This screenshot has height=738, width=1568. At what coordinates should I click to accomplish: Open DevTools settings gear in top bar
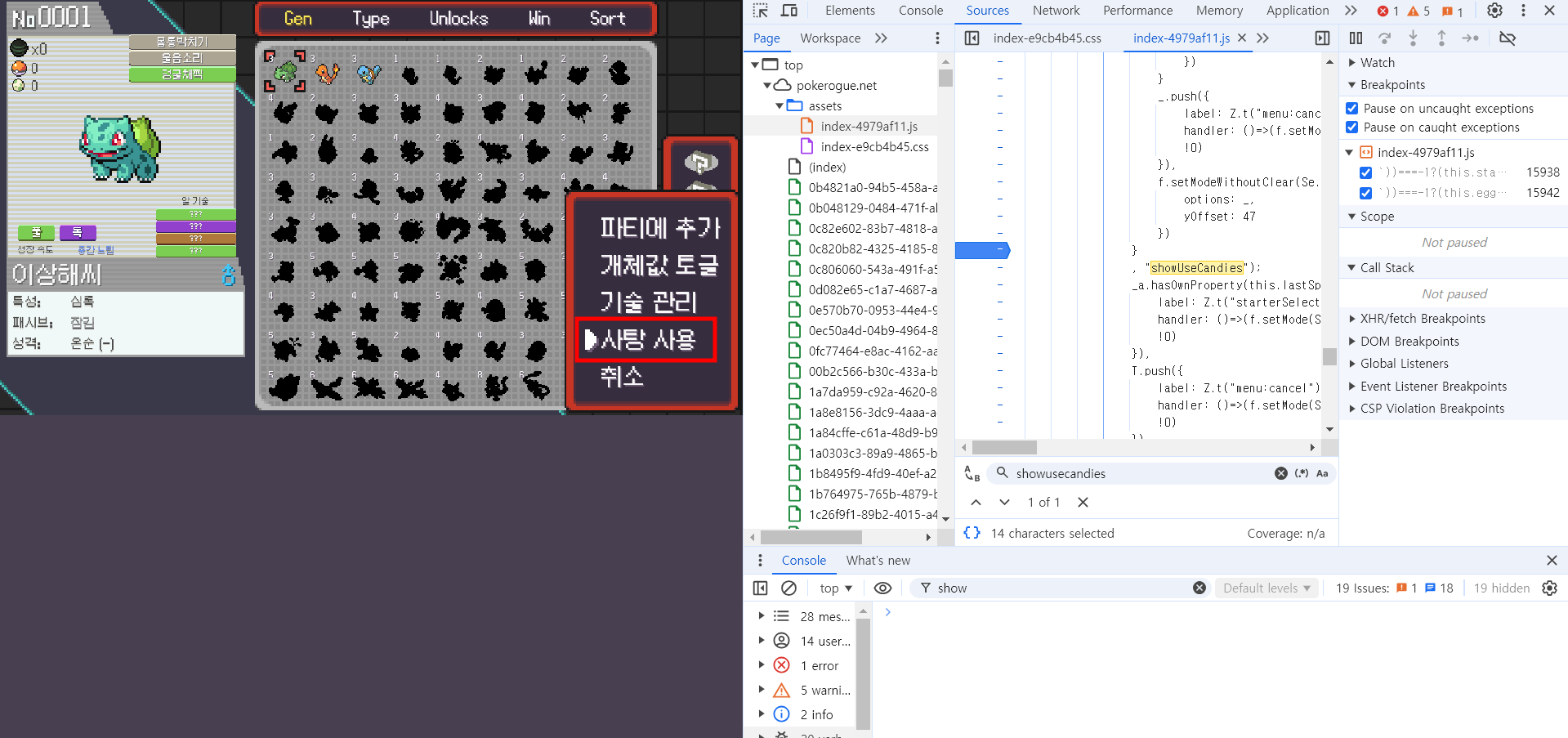coord(1494,11)
